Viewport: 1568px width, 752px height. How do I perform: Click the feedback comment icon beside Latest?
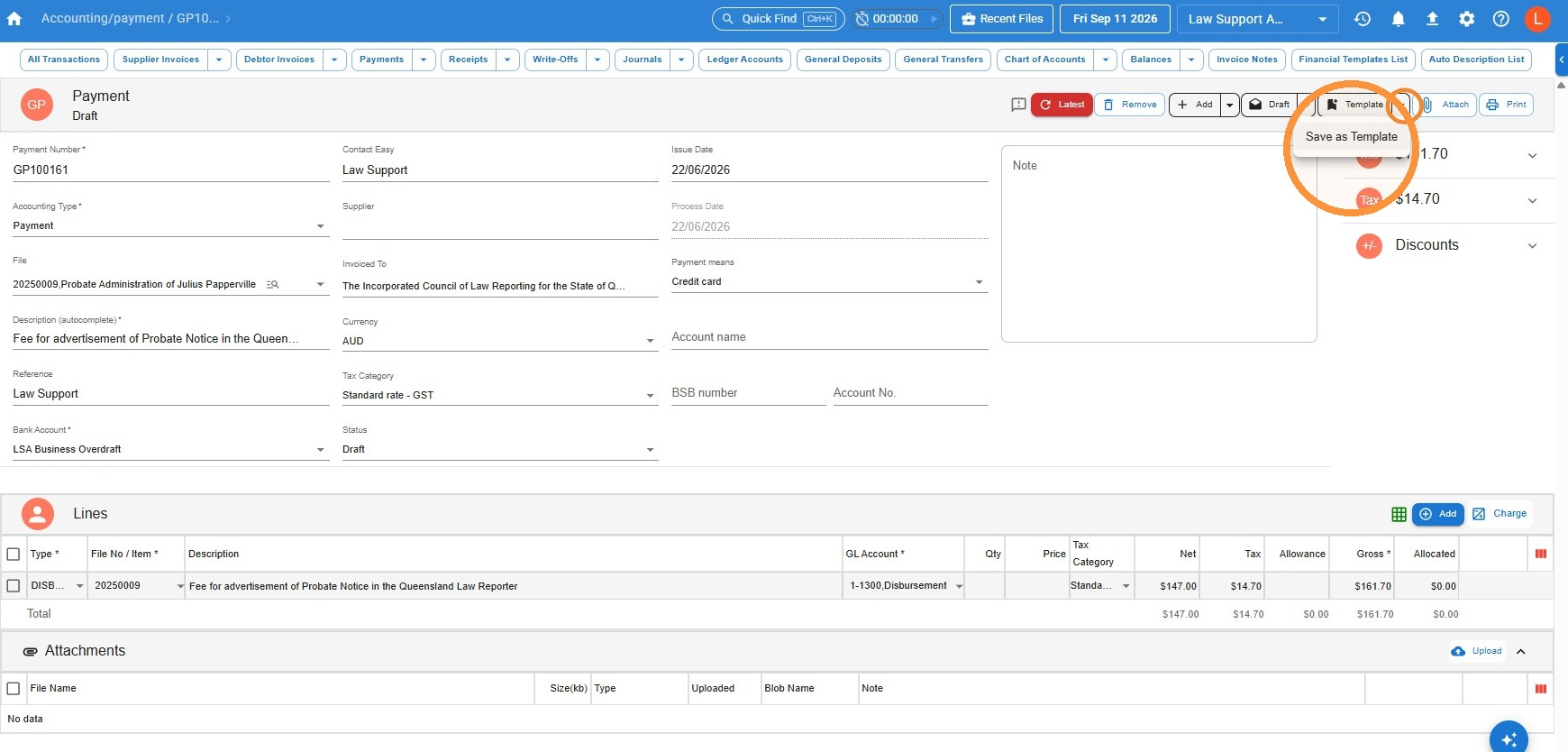pos(1018,105)
